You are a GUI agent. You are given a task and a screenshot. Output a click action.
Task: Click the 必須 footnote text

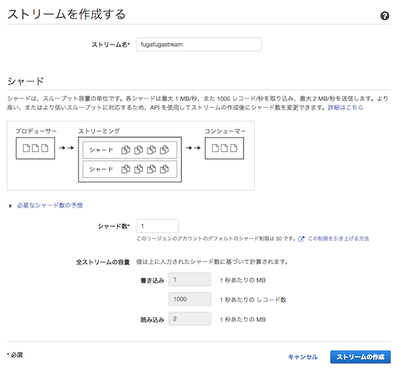pyautogui.click(x=15, y=355)
